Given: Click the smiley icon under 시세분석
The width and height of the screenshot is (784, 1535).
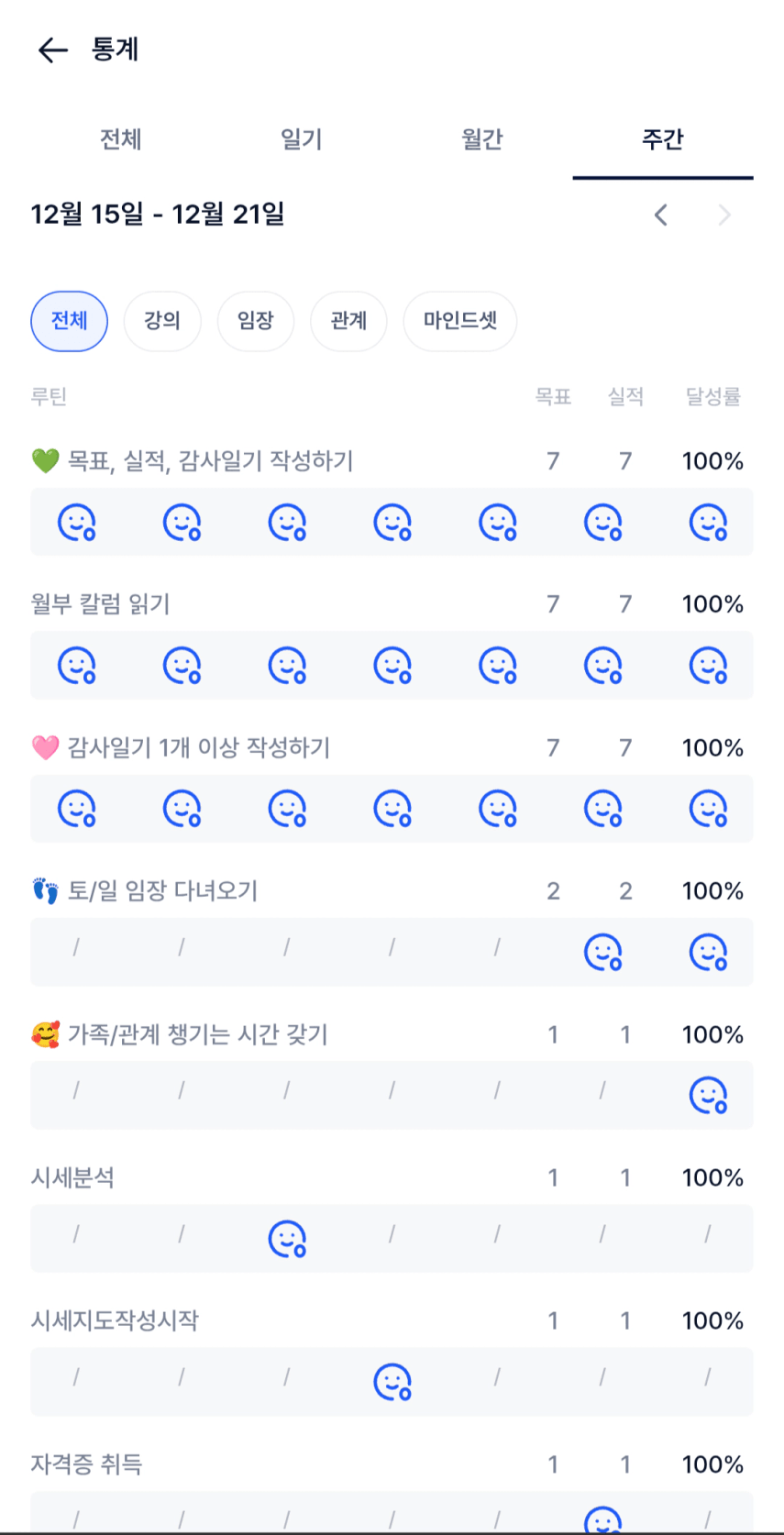Looking at the screenshot, I should coord(287,1239).
